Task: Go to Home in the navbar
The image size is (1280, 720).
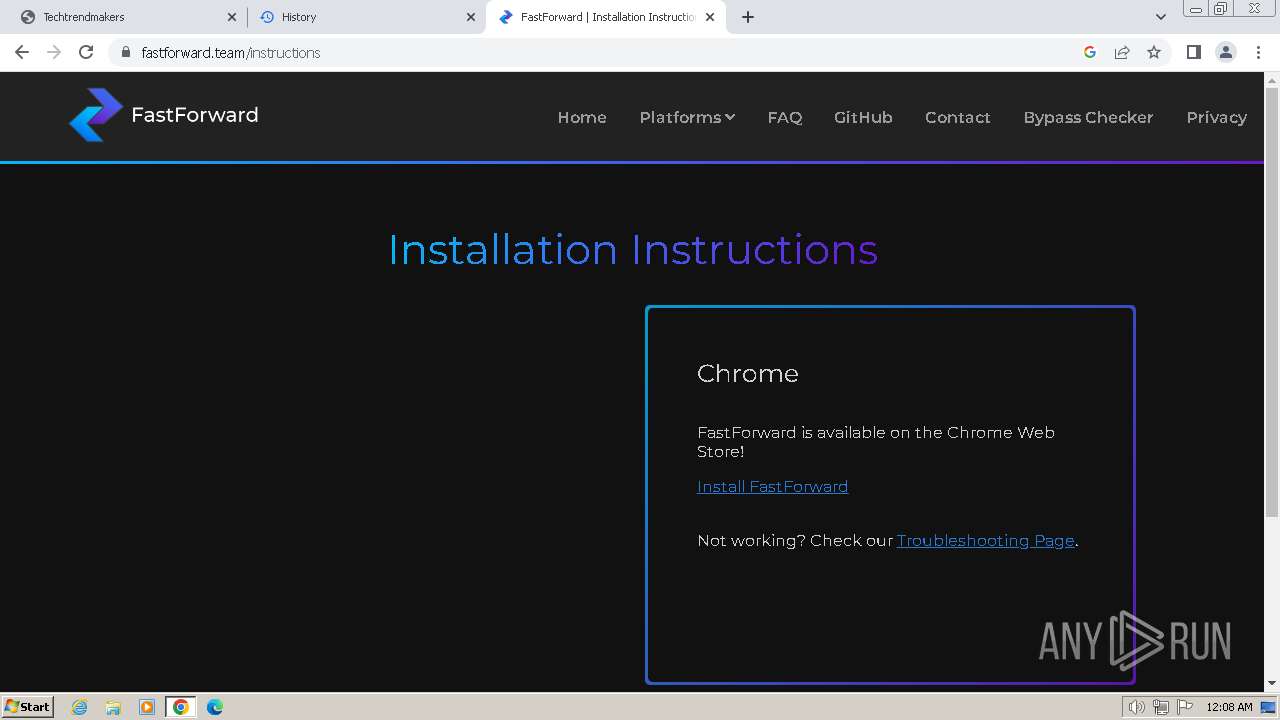Action: point(582,117)
